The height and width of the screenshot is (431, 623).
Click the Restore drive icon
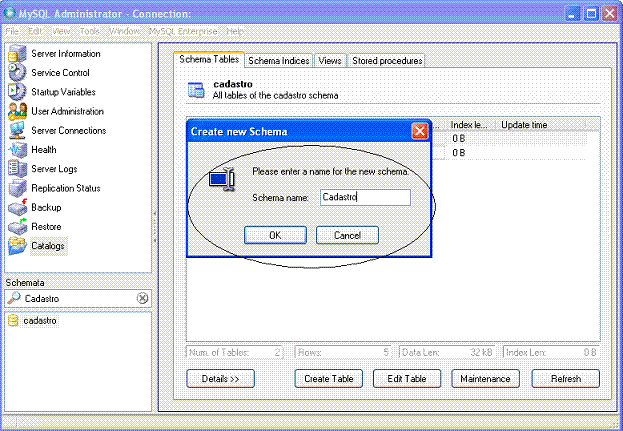[x=17, y=226]
